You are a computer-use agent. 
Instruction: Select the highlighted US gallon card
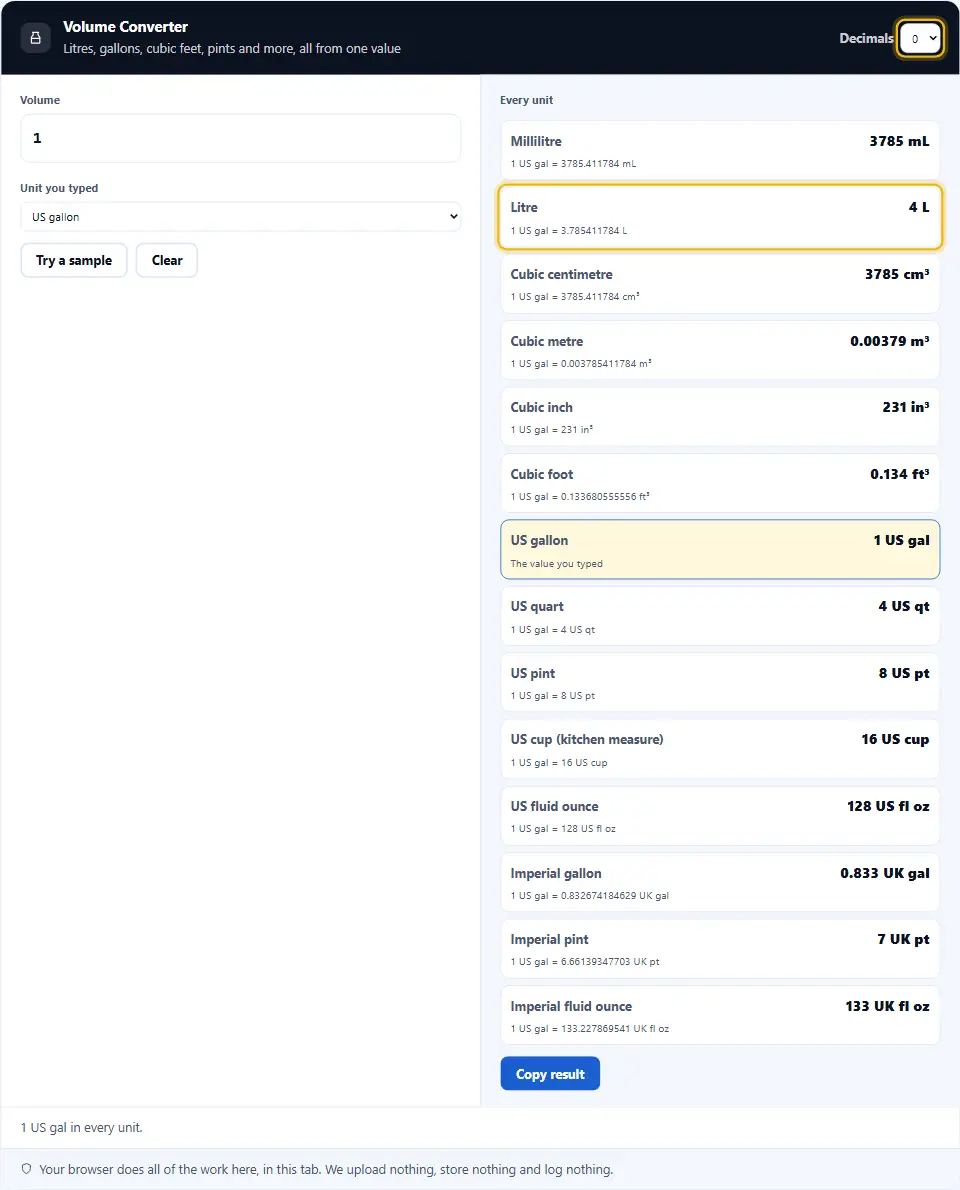pyautogui.click(x=720, y=549)
